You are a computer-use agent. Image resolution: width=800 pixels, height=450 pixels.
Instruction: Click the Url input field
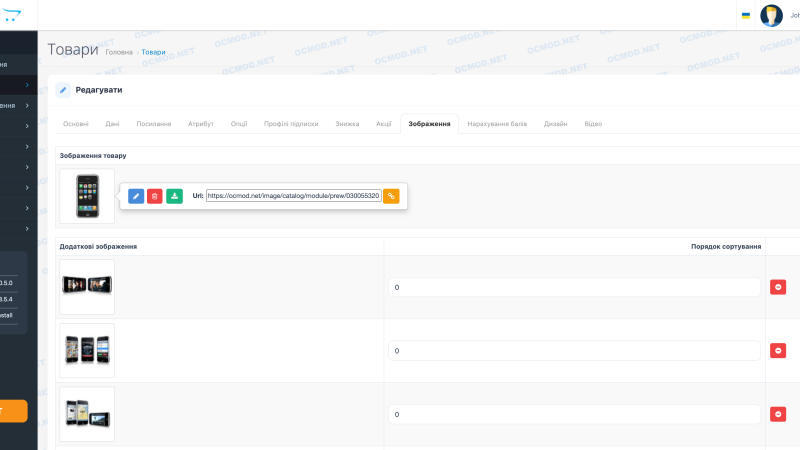tap(293, 196)
